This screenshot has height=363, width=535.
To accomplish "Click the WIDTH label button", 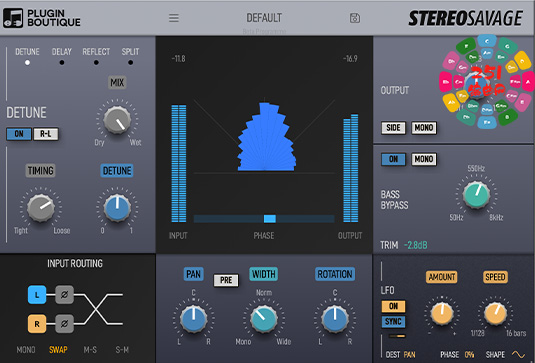I will click(x=264, y=274).
